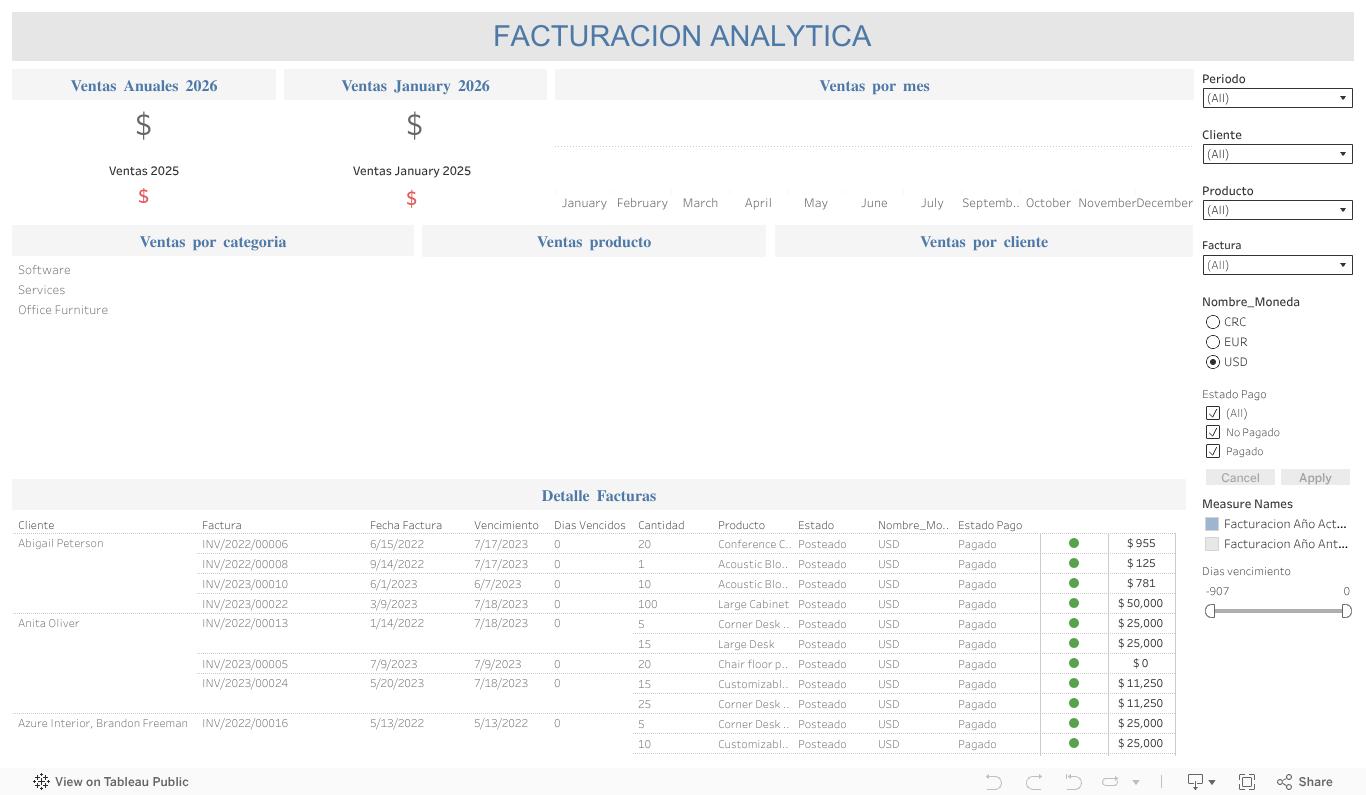Image resolution: width=1366 pixels, height=795 pixels.
Task: Select the EUR currency radio button
Action: (1213, 342)
